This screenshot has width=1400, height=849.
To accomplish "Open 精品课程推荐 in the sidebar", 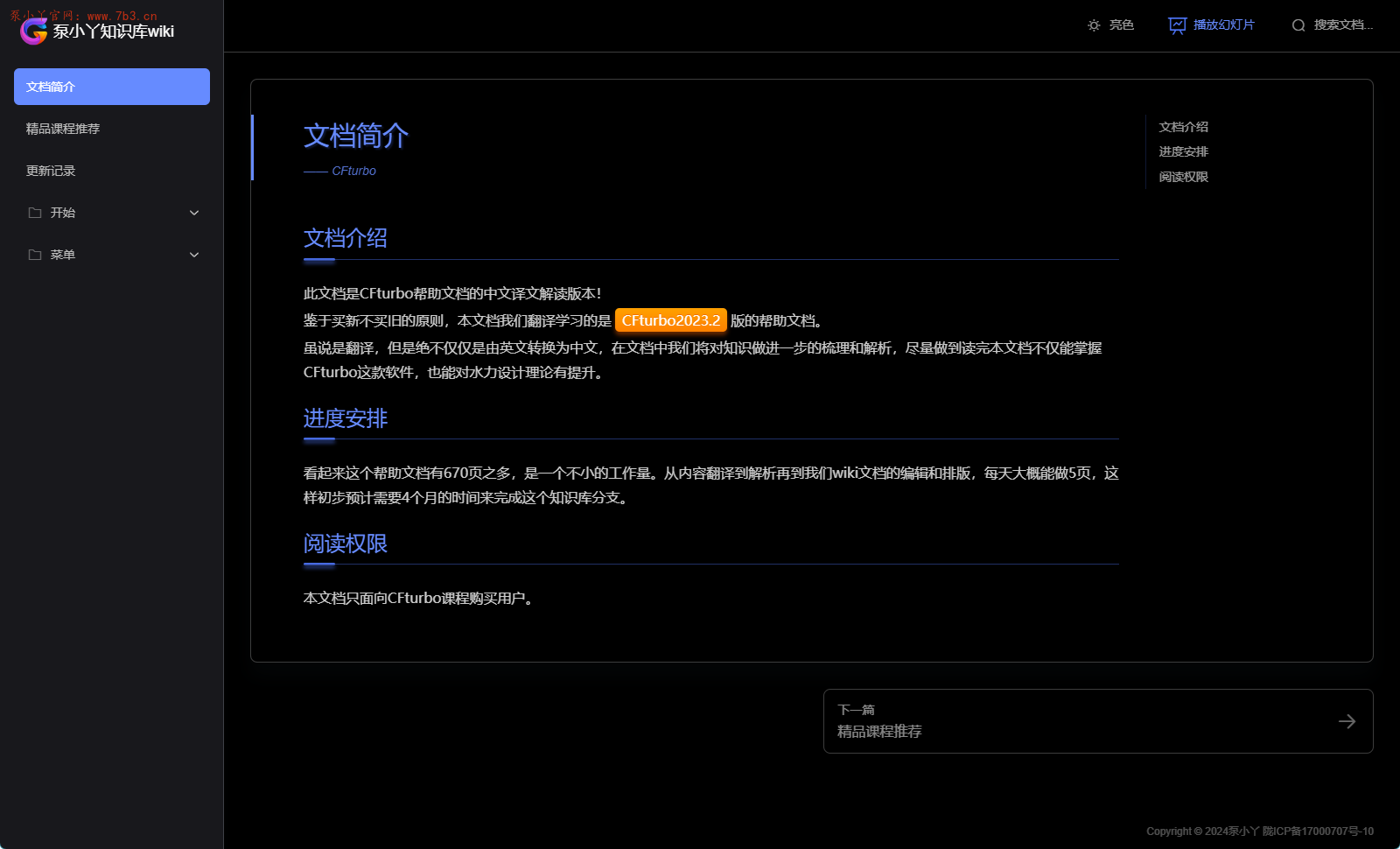I will pyautogui.click(x=112, y=129).
